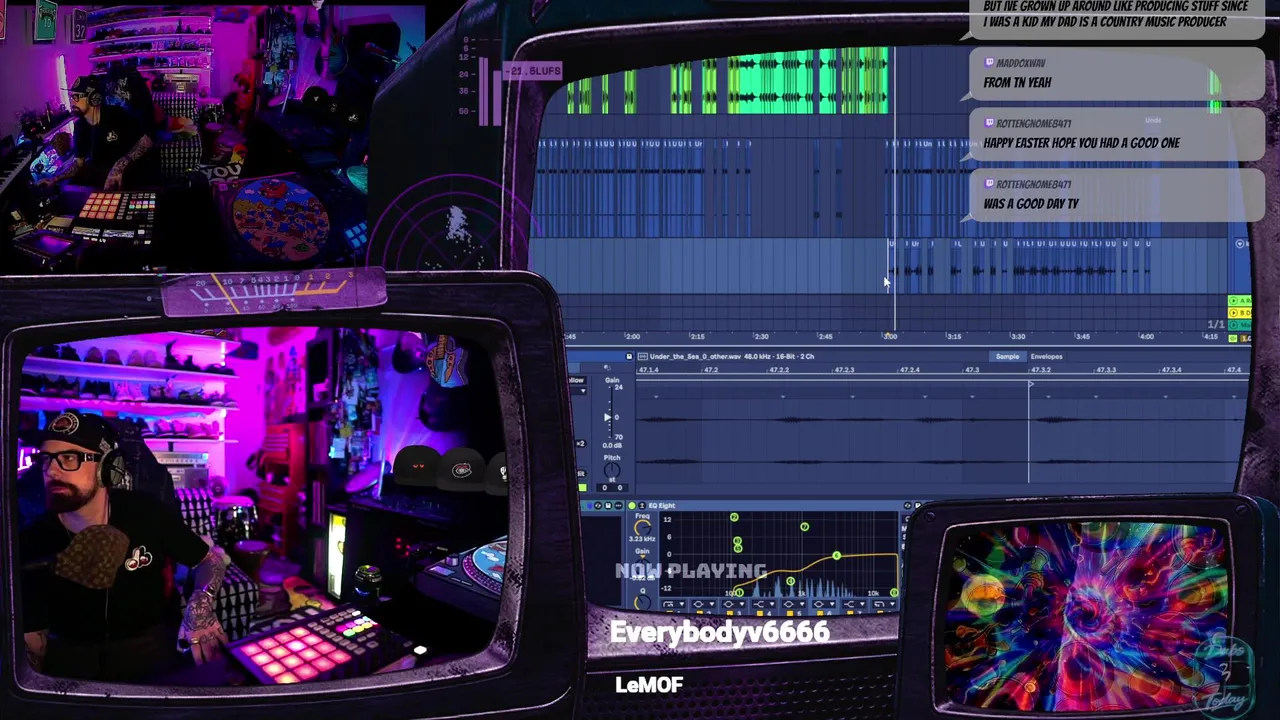Click the yellow B return track button
Image resolution: width=1280 pixels, height=720 pixels.
coord(1238,312)
